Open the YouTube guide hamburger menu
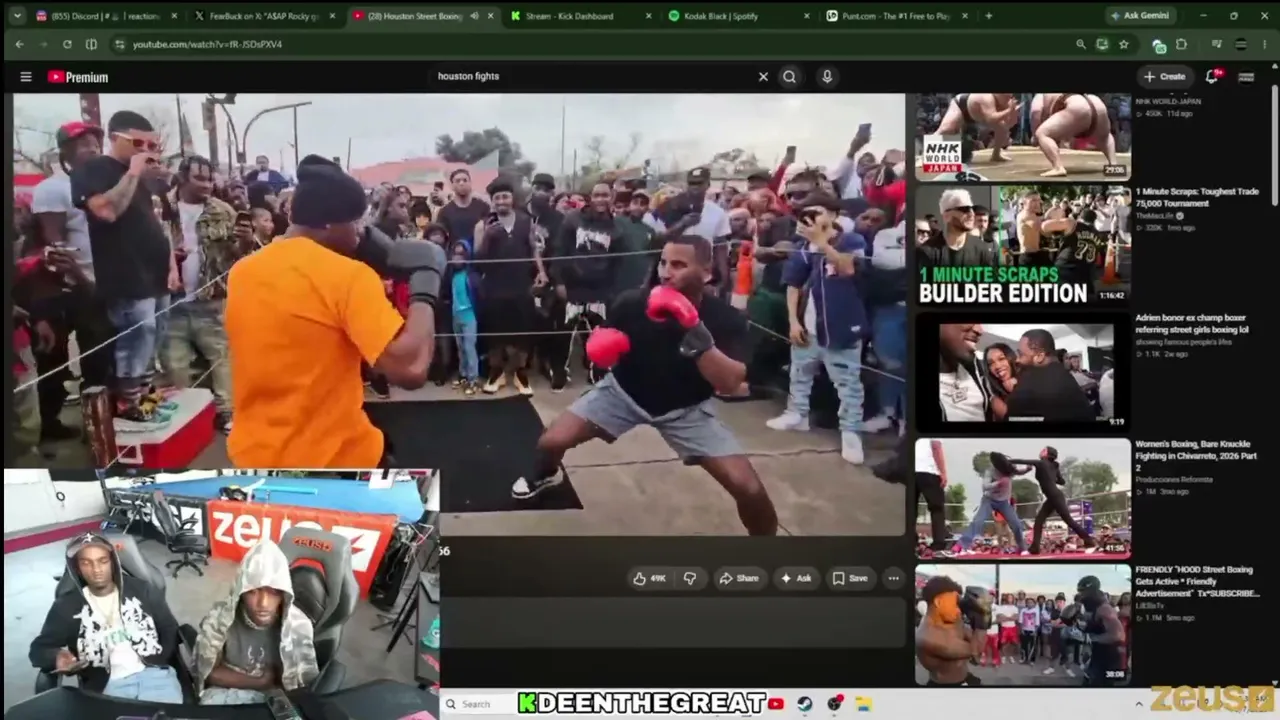The height and width of the screenshot is (720, 1280). coord(26,77)
